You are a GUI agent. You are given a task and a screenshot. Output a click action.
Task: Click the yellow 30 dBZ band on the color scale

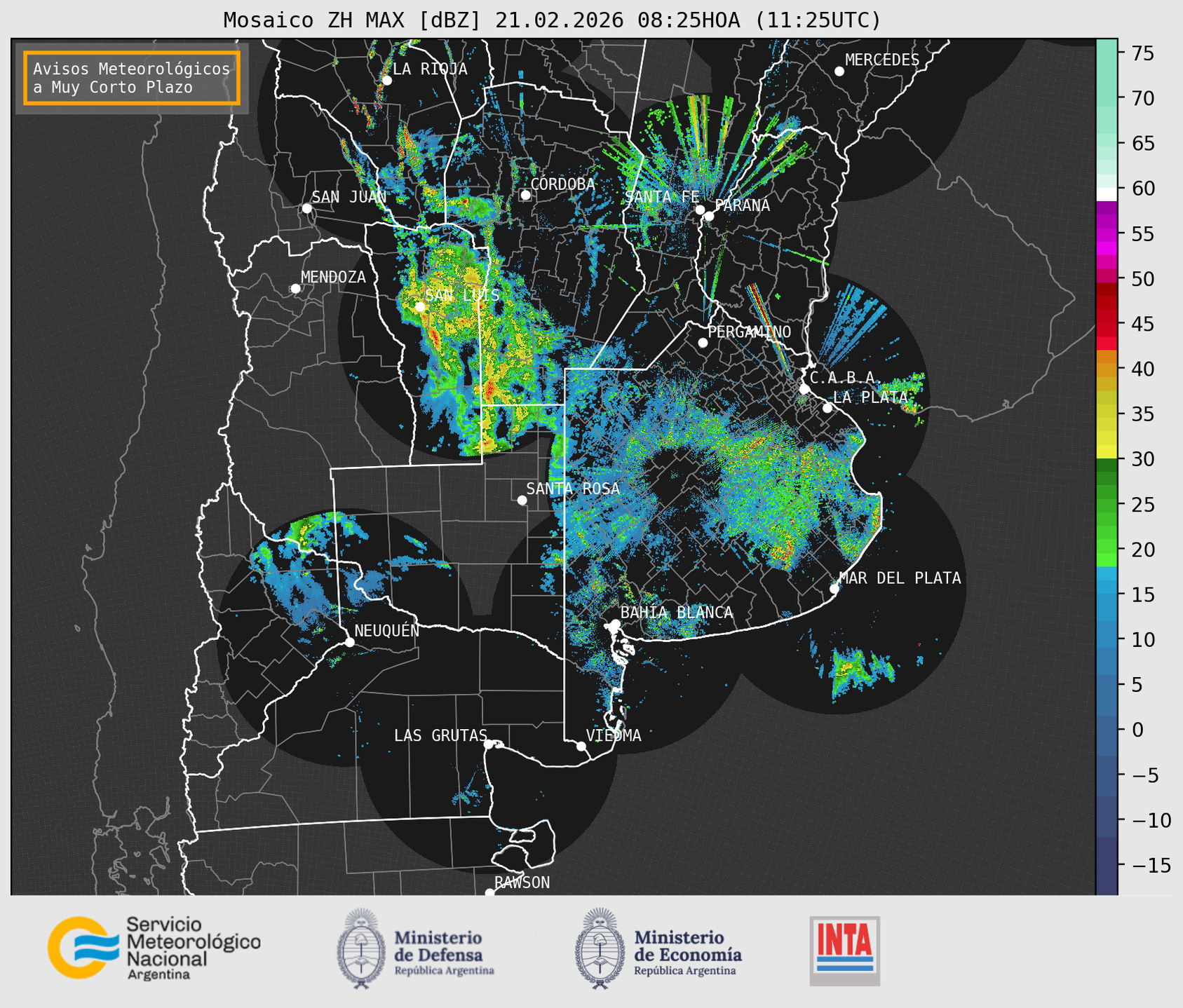click(1107, 451)
